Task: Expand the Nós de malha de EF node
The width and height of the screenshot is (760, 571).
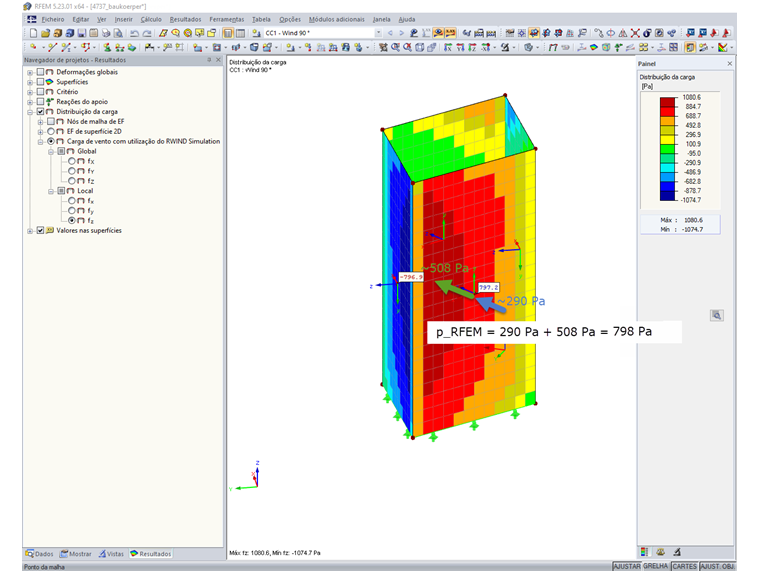Action: point(41,122)
